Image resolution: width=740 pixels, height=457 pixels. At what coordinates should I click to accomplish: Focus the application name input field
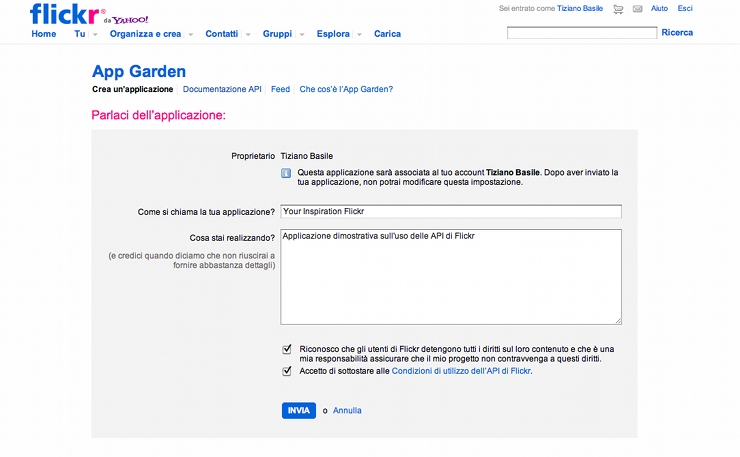point(451,212)
